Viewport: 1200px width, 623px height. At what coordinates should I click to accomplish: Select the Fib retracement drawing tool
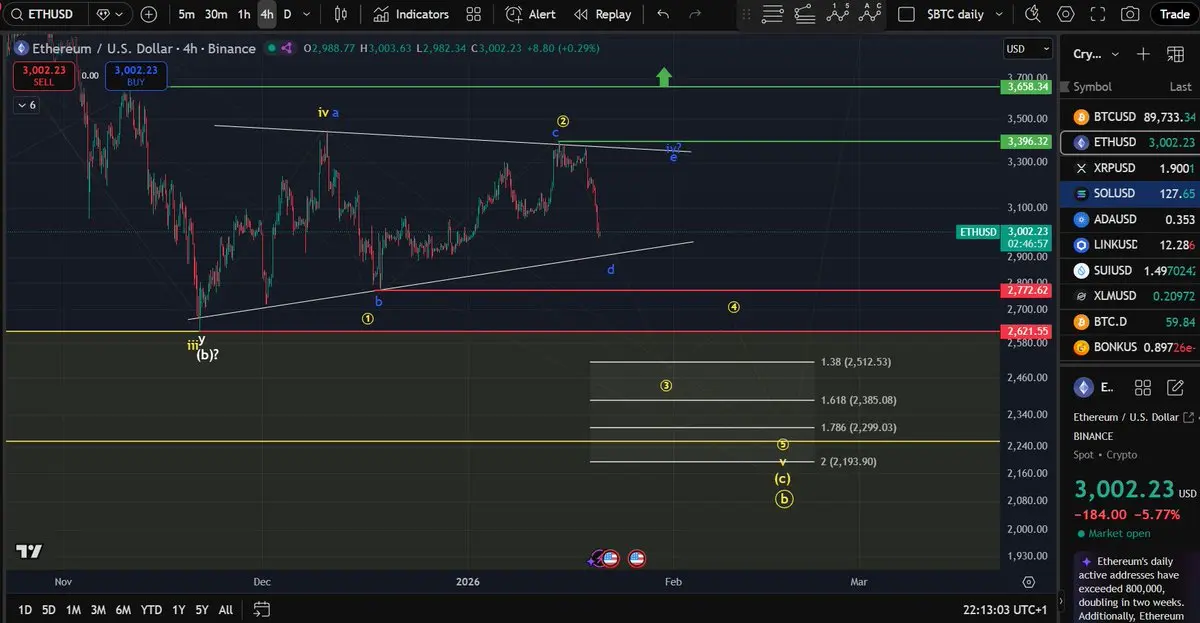[x=805, y=14]
